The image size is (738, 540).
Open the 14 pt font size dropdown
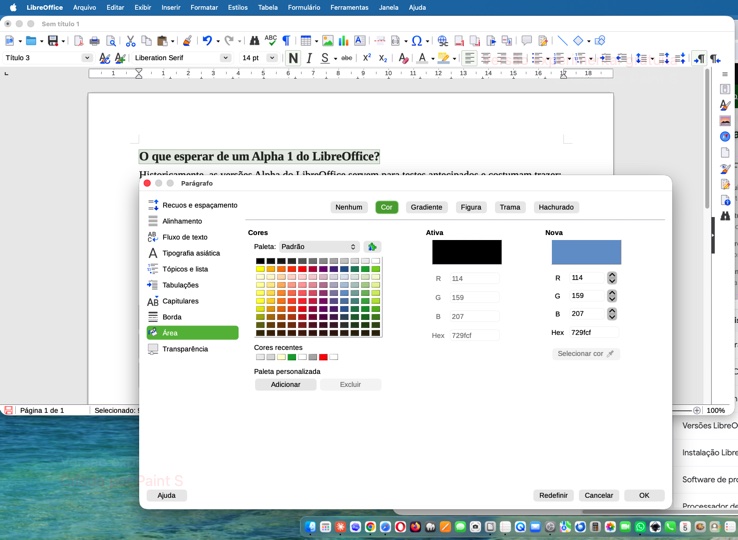pyautogui.click(x=272, y=58)
